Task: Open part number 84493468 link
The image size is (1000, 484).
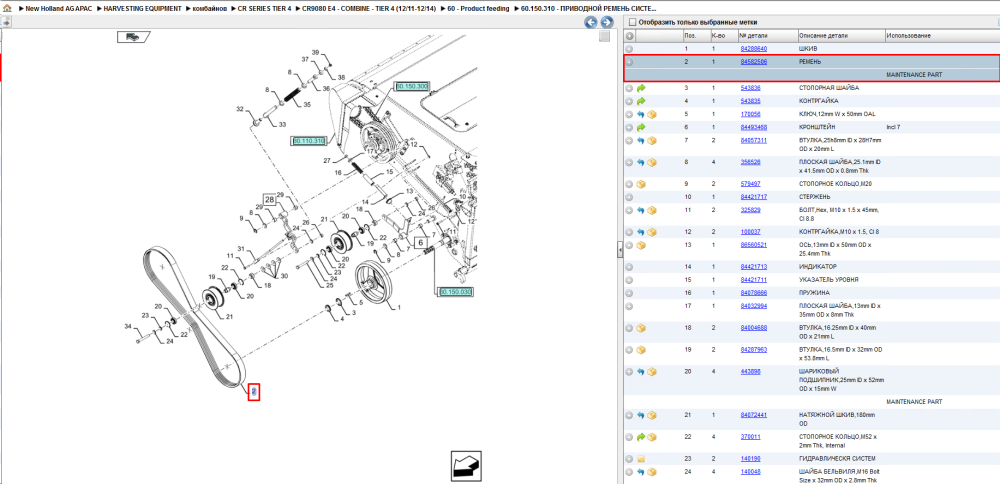Action: coord(754,128)
